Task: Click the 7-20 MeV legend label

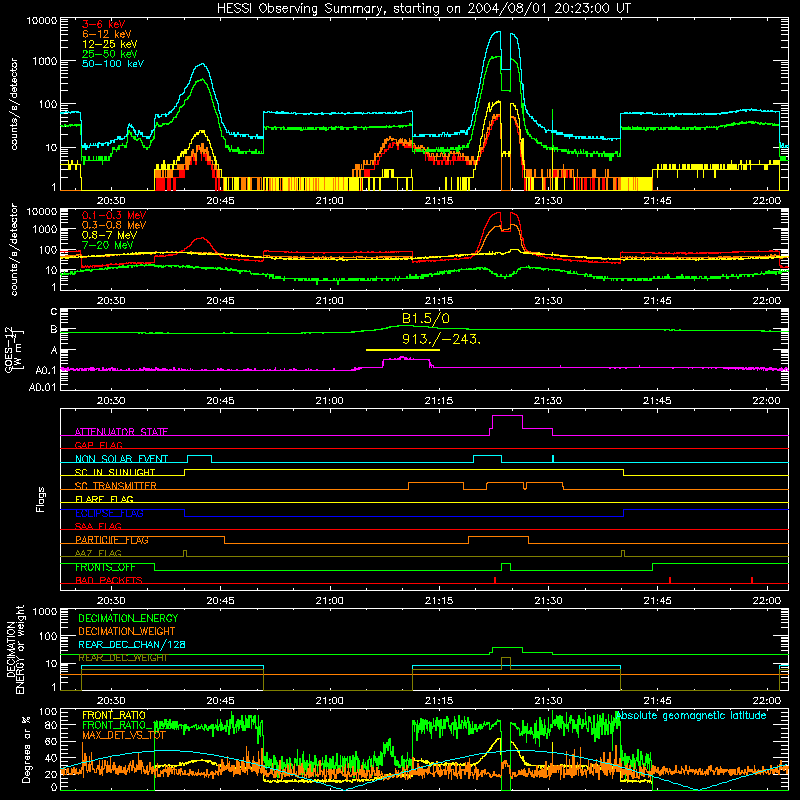Action: [x=108, y=245]
